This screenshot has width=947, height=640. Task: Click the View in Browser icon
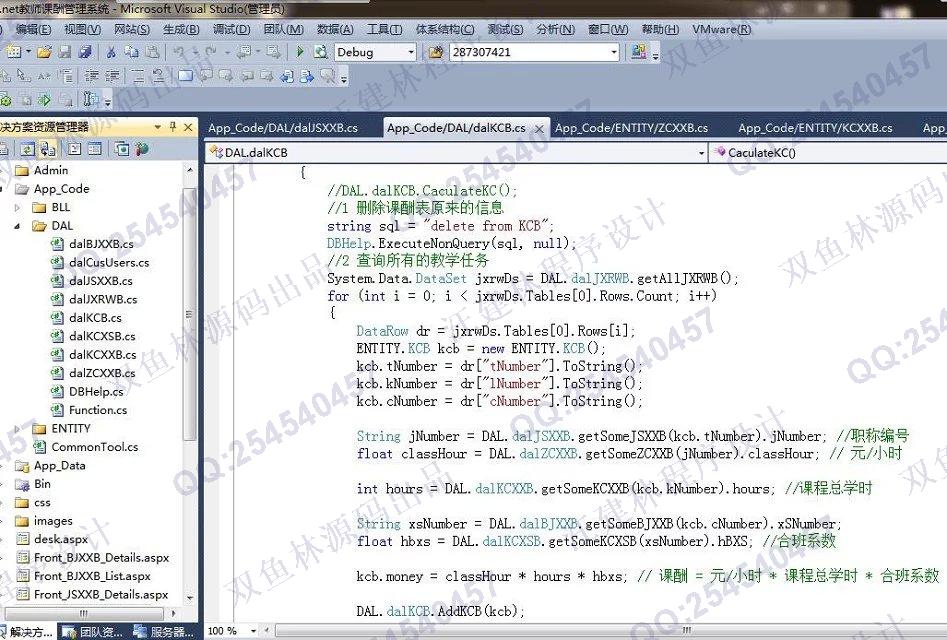[320, 52]
